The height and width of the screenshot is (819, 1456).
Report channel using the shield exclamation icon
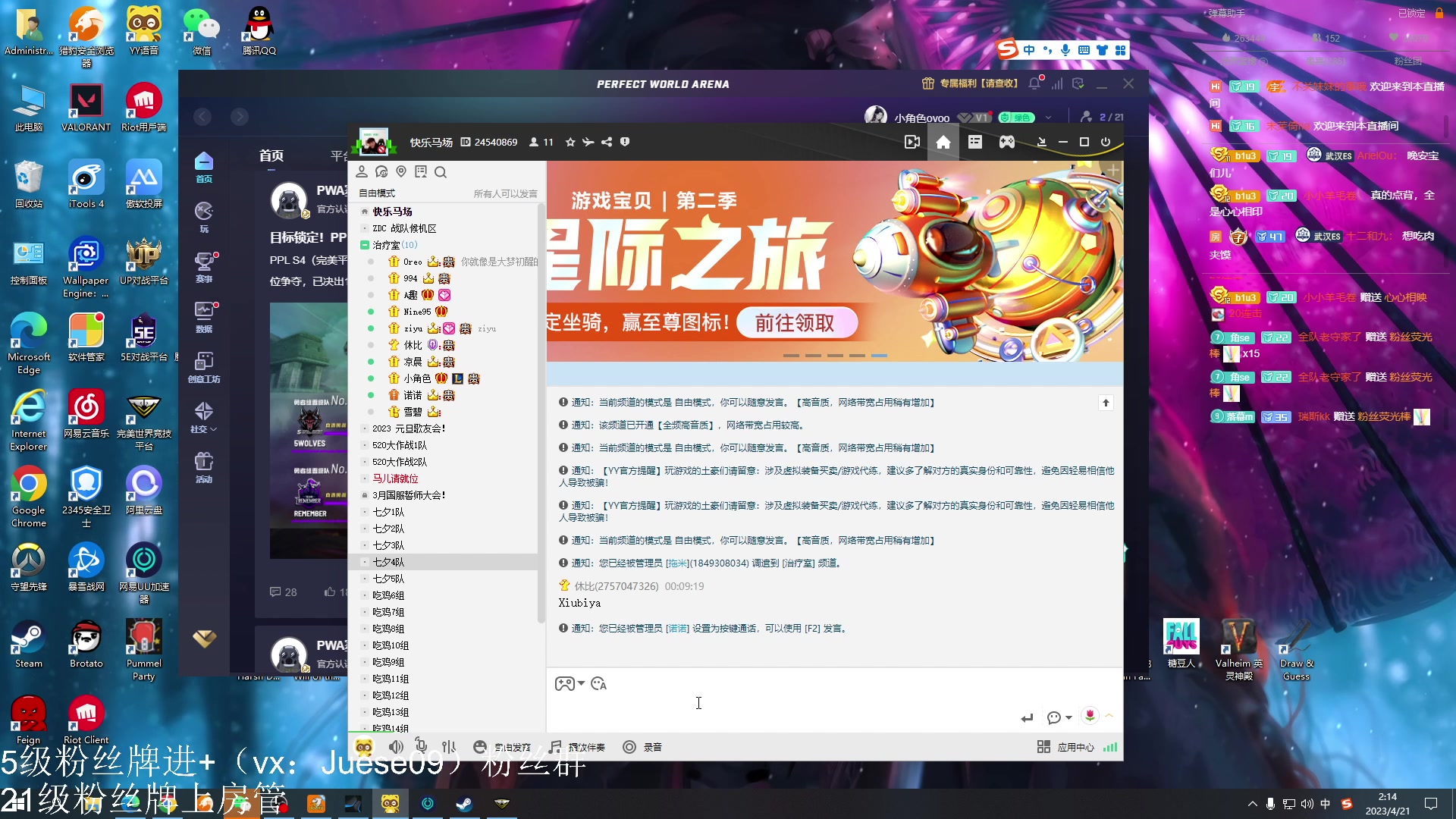point(625,142)
